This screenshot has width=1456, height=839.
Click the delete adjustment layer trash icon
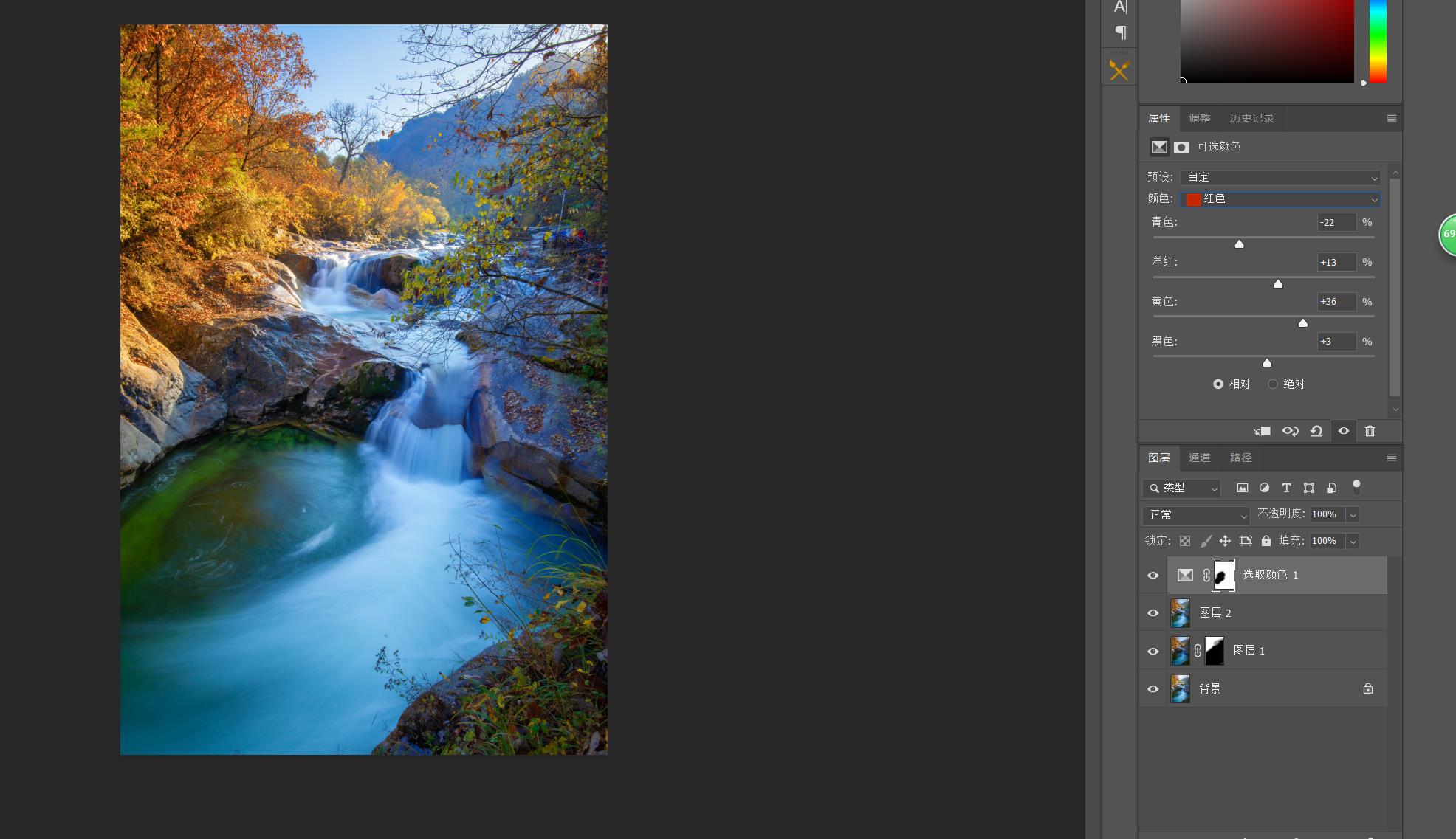pyautogui.click(x=1370, y=431)
